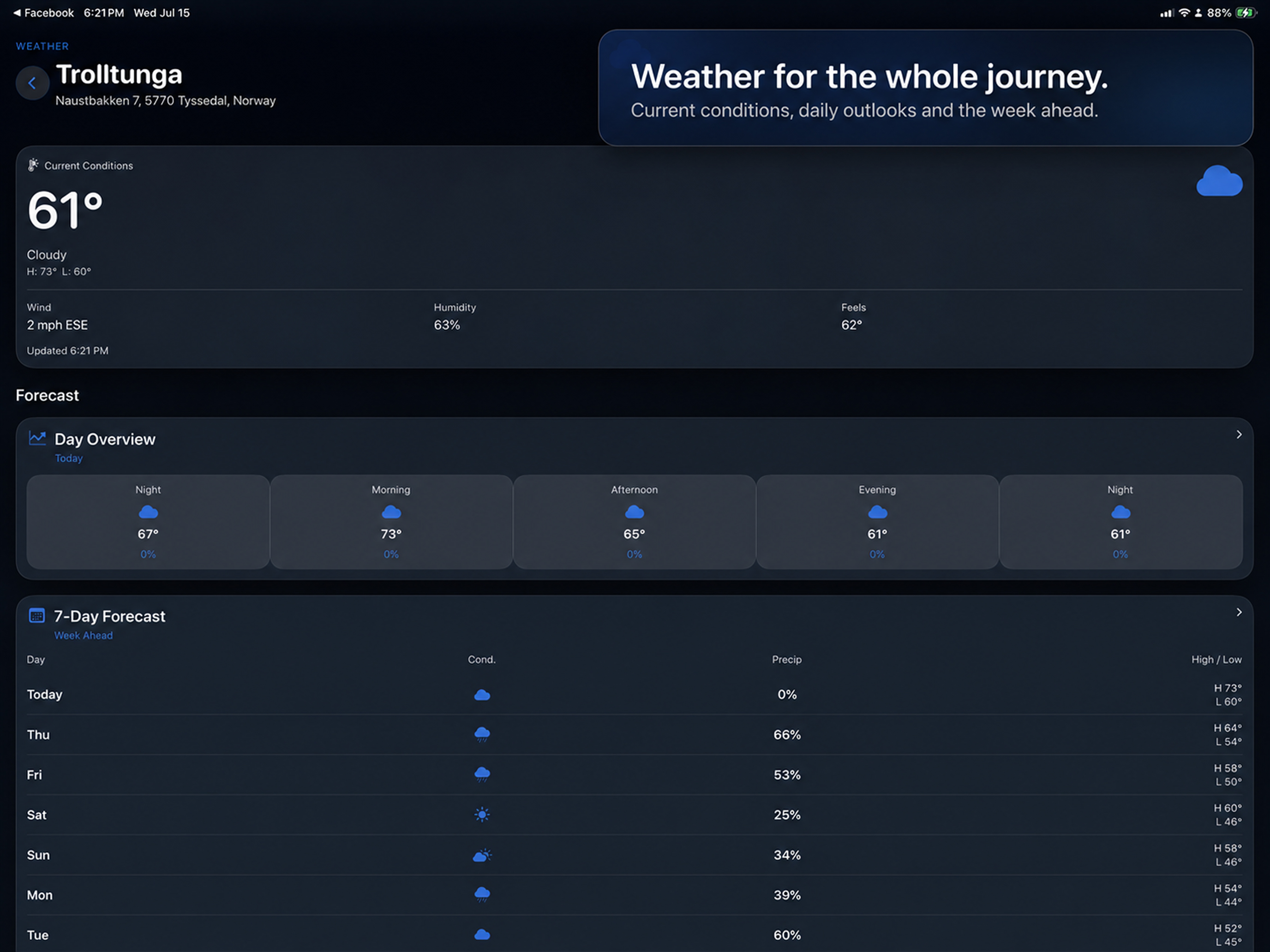The width and height of the screenshot is (1270, 952).
Task: Tap the 'High / Low' column header
Action: (1216, 659)
